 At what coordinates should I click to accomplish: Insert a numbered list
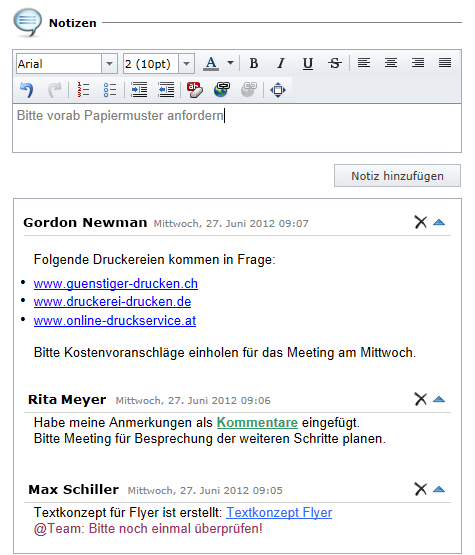pos(83,90)
